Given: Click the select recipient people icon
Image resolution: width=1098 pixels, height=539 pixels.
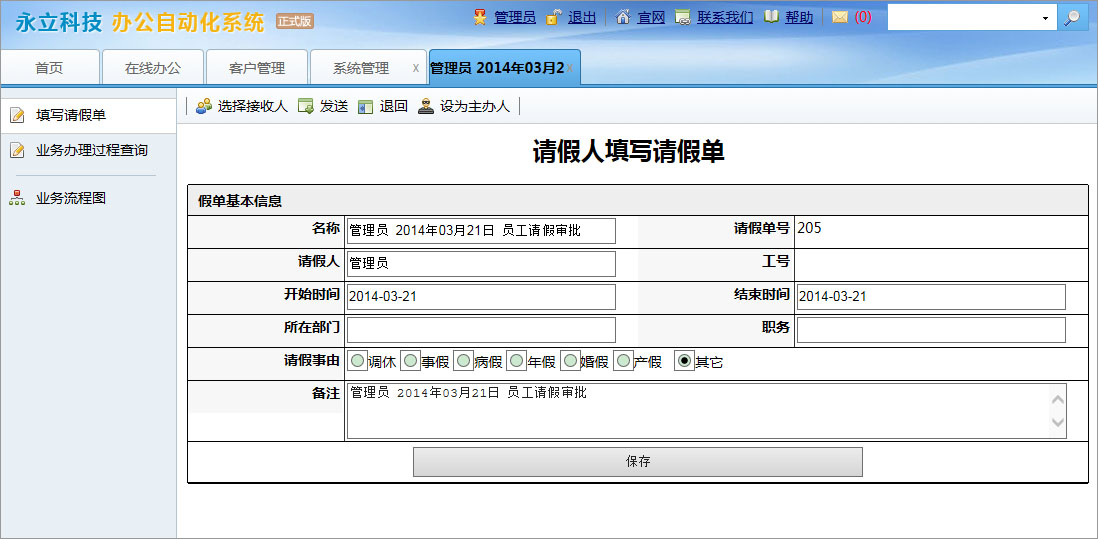Looking at the screenshot, I should (204, 106).
